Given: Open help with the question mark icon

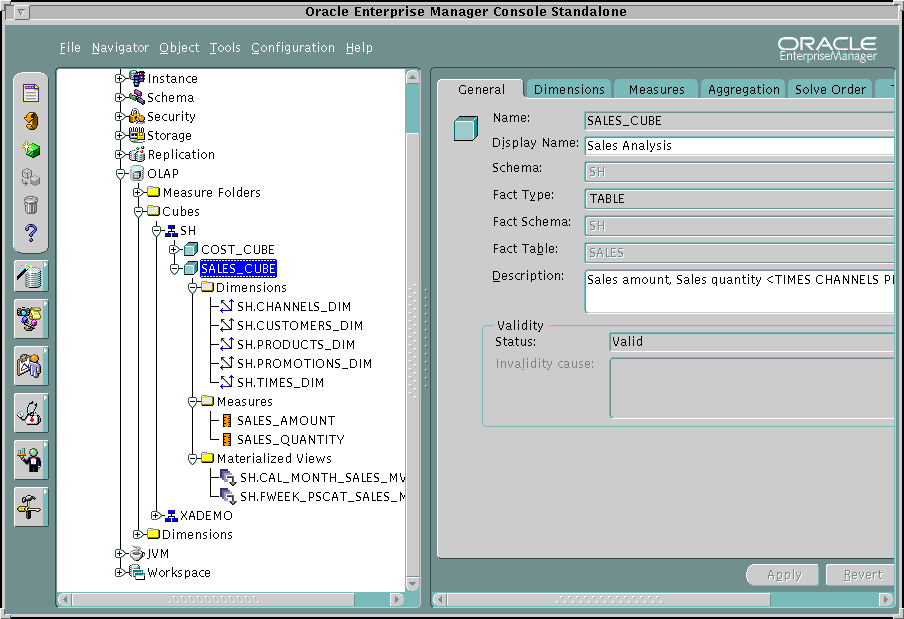Looking at the screenshot, I should coord(31,233).
